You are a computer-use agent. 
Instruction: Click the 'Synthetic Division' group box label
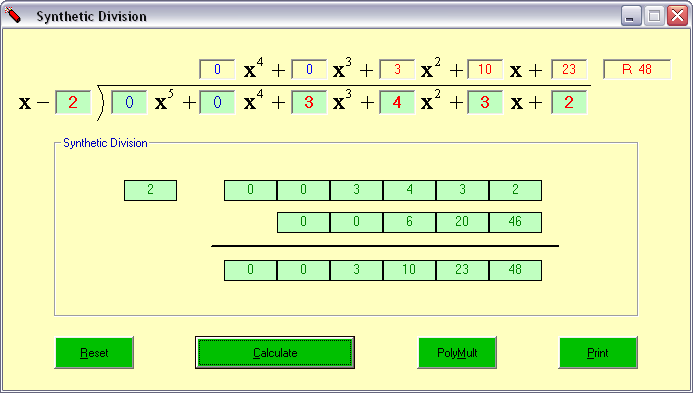(x=105, y=143)
